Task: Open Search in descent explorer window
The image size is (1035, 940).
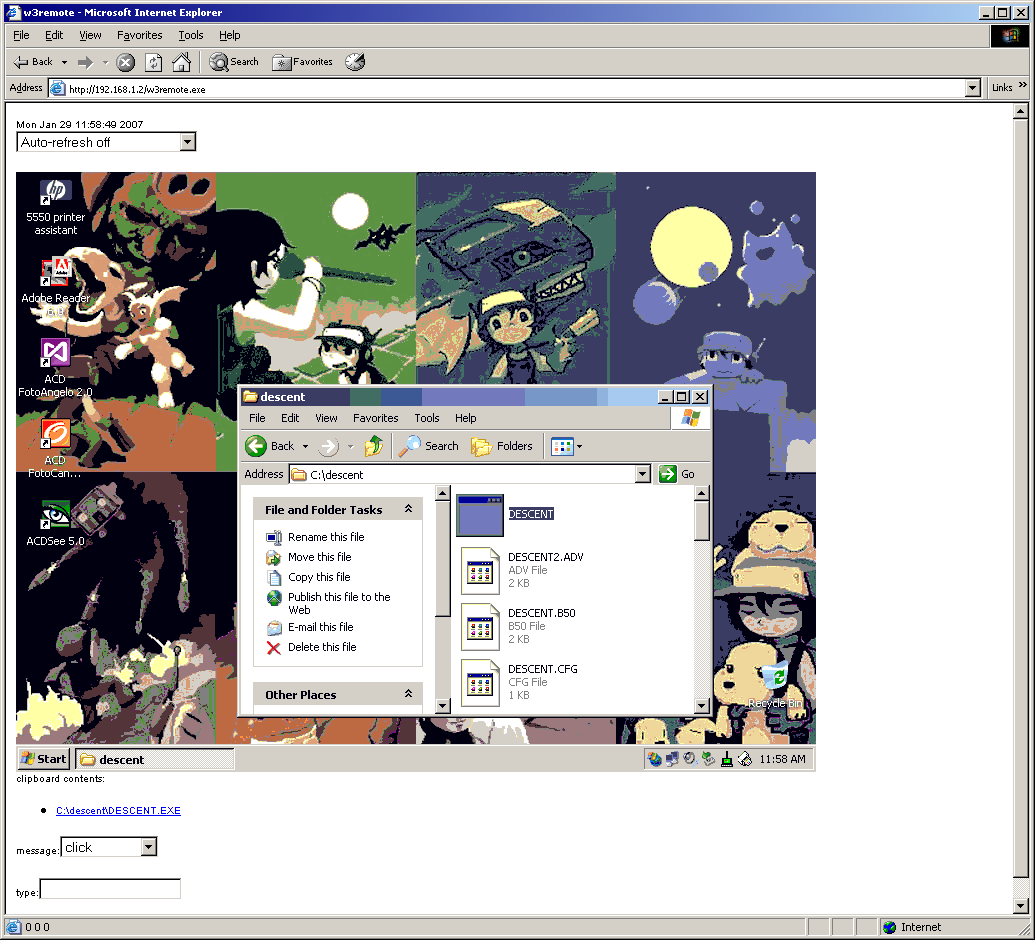Action: [x=428, y=446]
